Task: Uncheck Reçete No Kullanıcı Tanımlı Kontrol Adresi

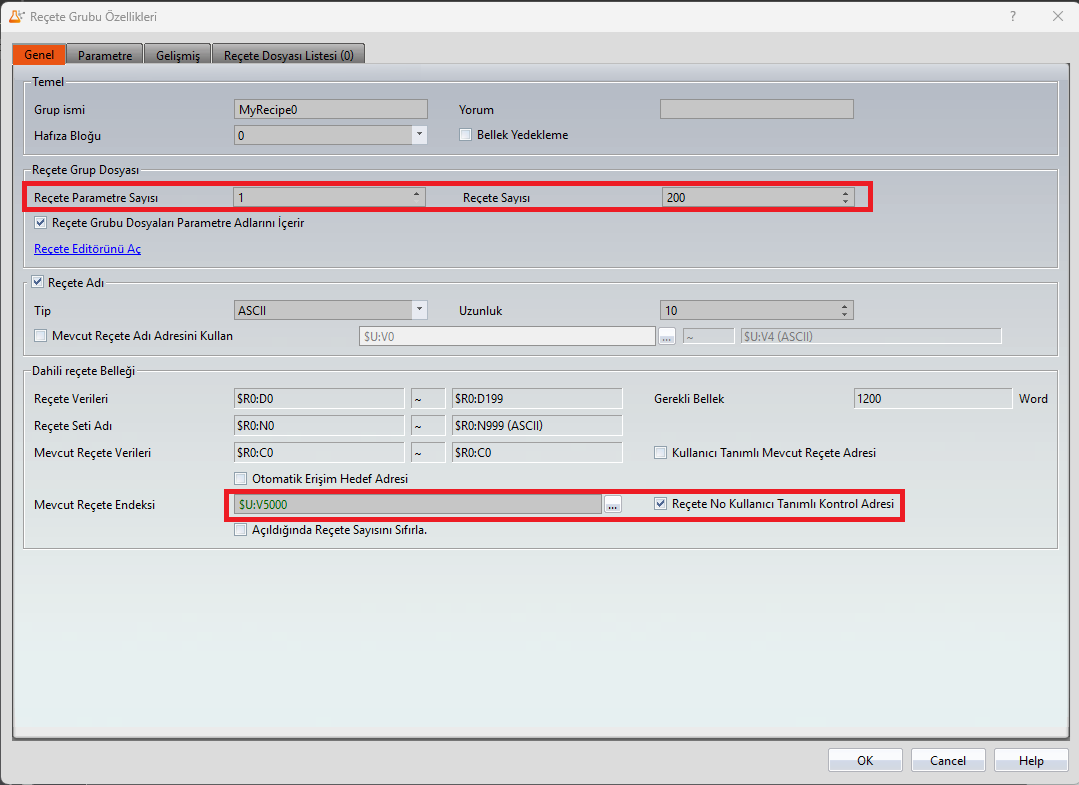Action: coord(661,504)
